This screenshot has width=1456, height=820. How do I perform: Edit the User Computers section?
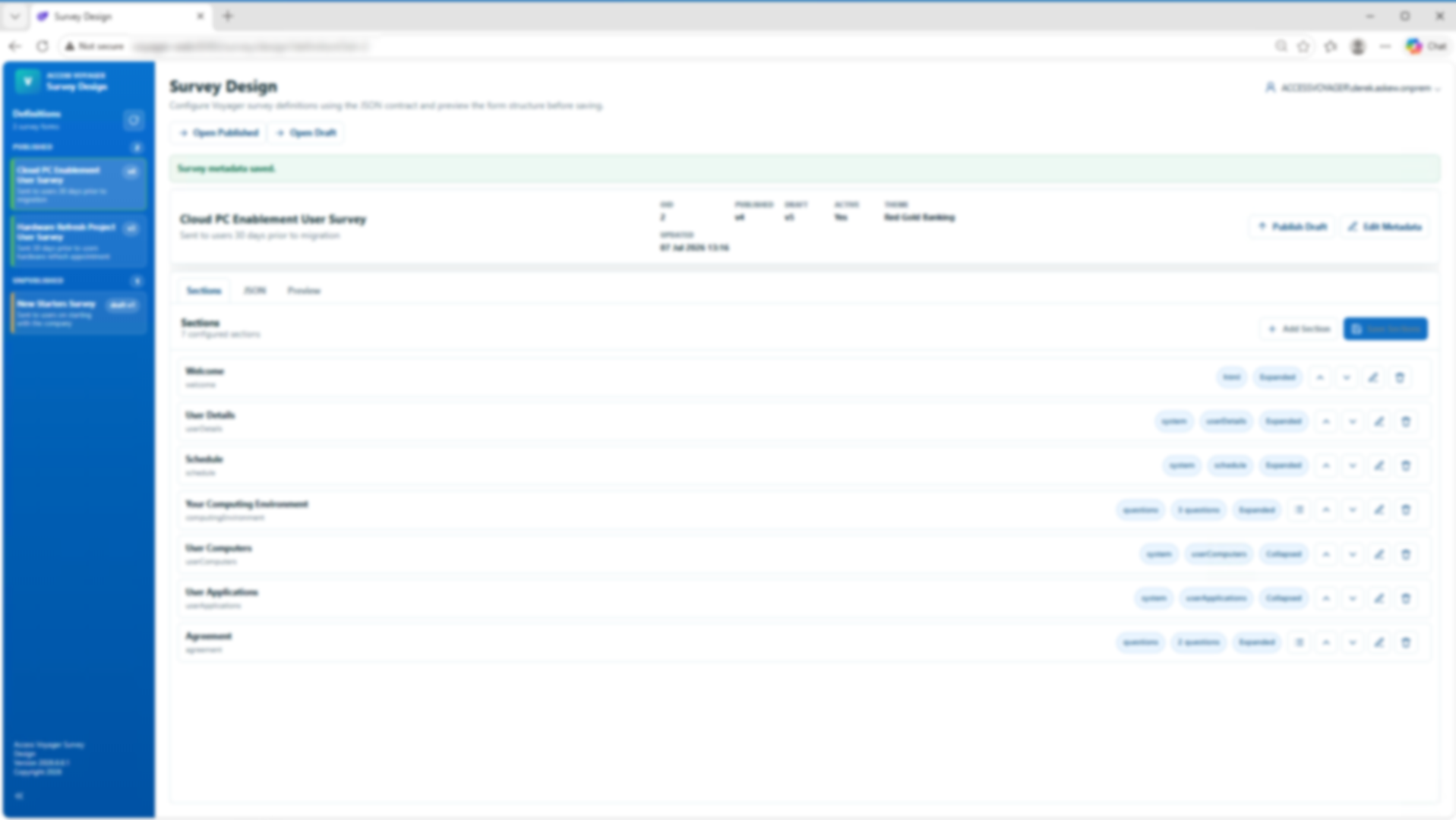1379,554
